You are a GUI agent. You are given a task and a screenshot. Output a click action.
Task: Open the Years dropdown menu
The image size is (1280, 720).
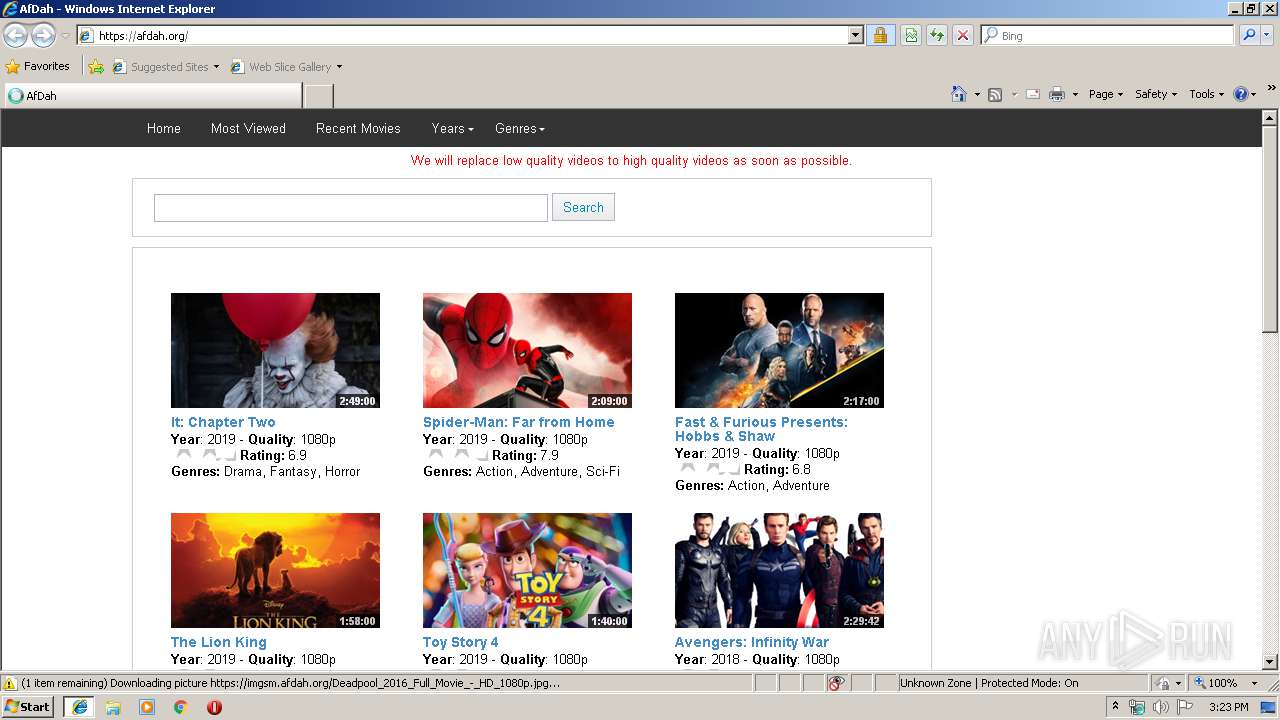pyautogui.click(x=453, y=128)
